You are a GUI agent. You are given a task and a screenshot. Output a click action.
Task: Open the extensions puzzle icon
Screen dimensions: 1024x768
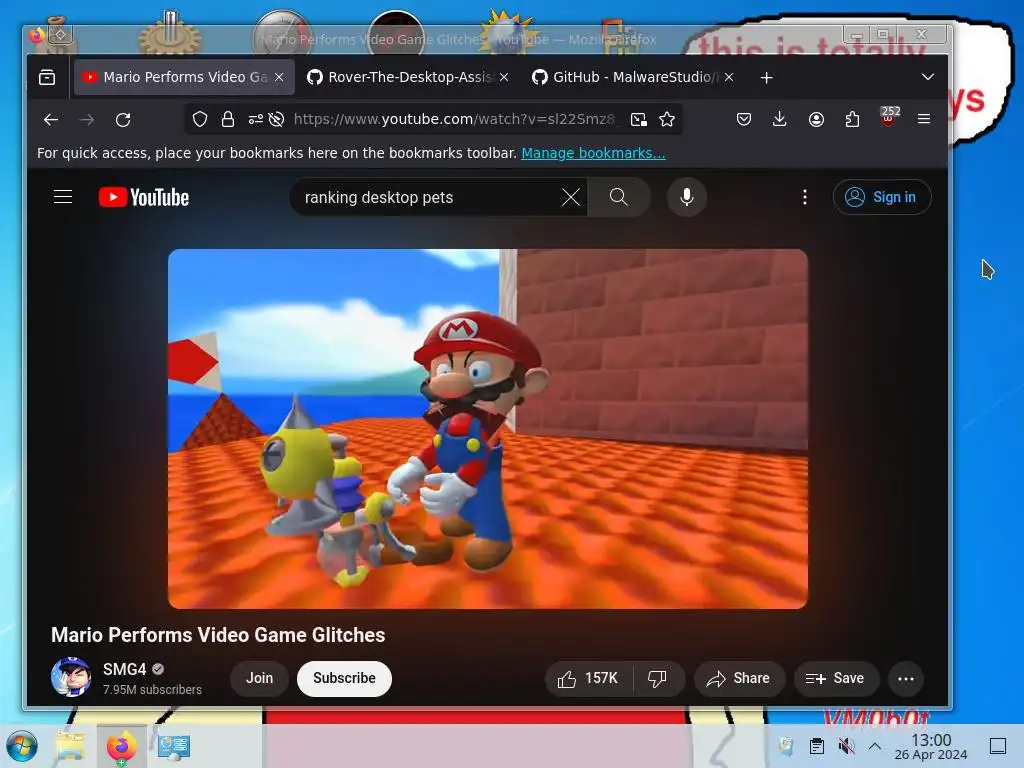pyautogui.click(x=852, y=119)
